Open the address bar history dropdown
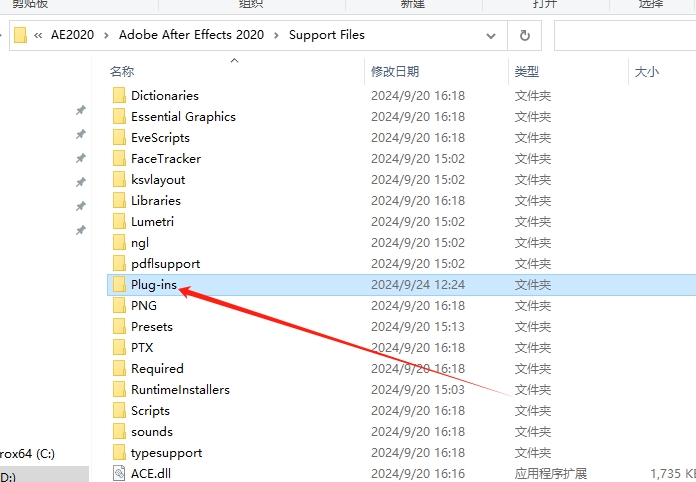 pos(491,36)
